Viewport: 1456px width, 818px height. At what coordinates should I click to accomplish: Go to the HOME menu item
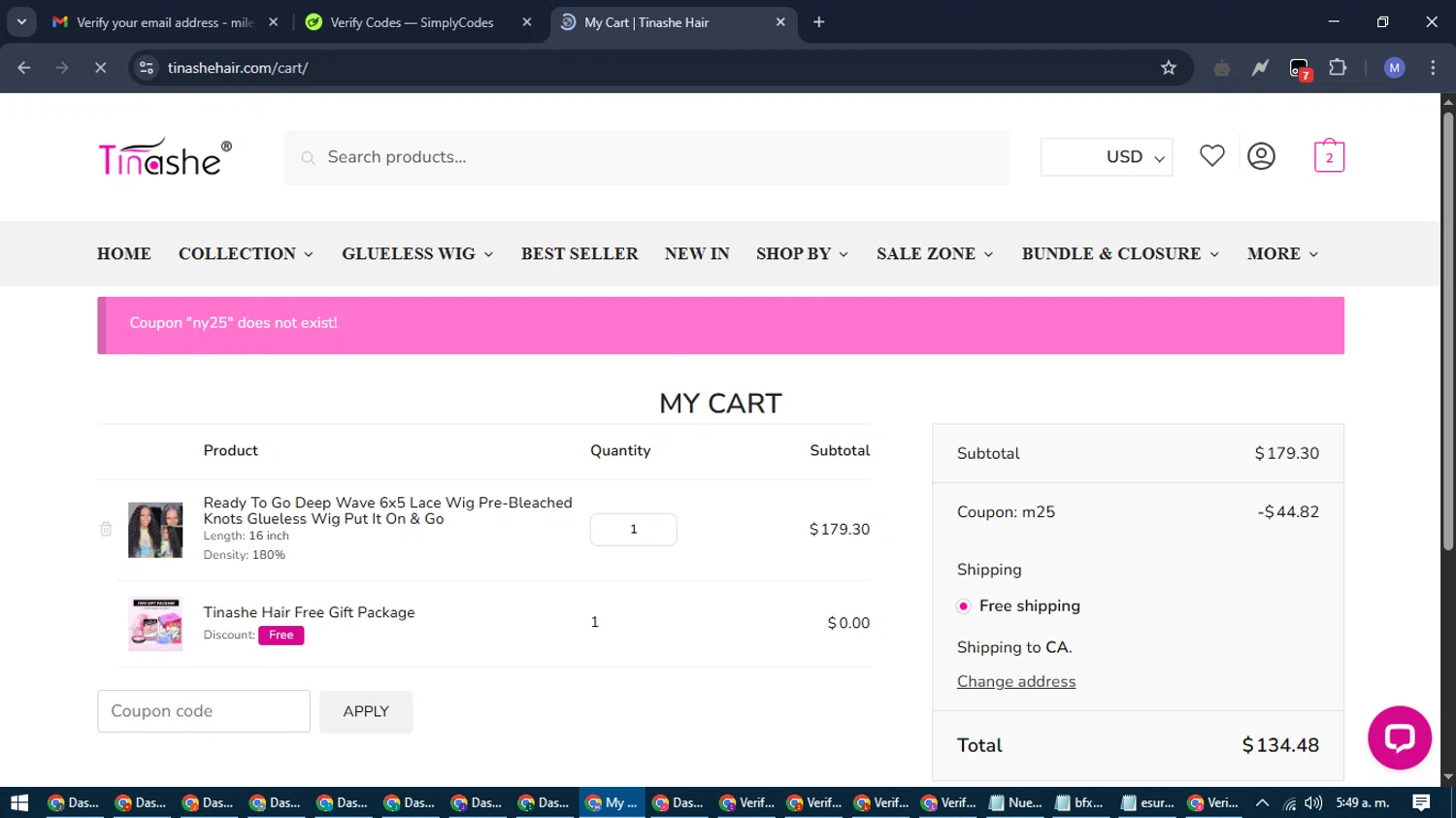click(x=124, y=253)
